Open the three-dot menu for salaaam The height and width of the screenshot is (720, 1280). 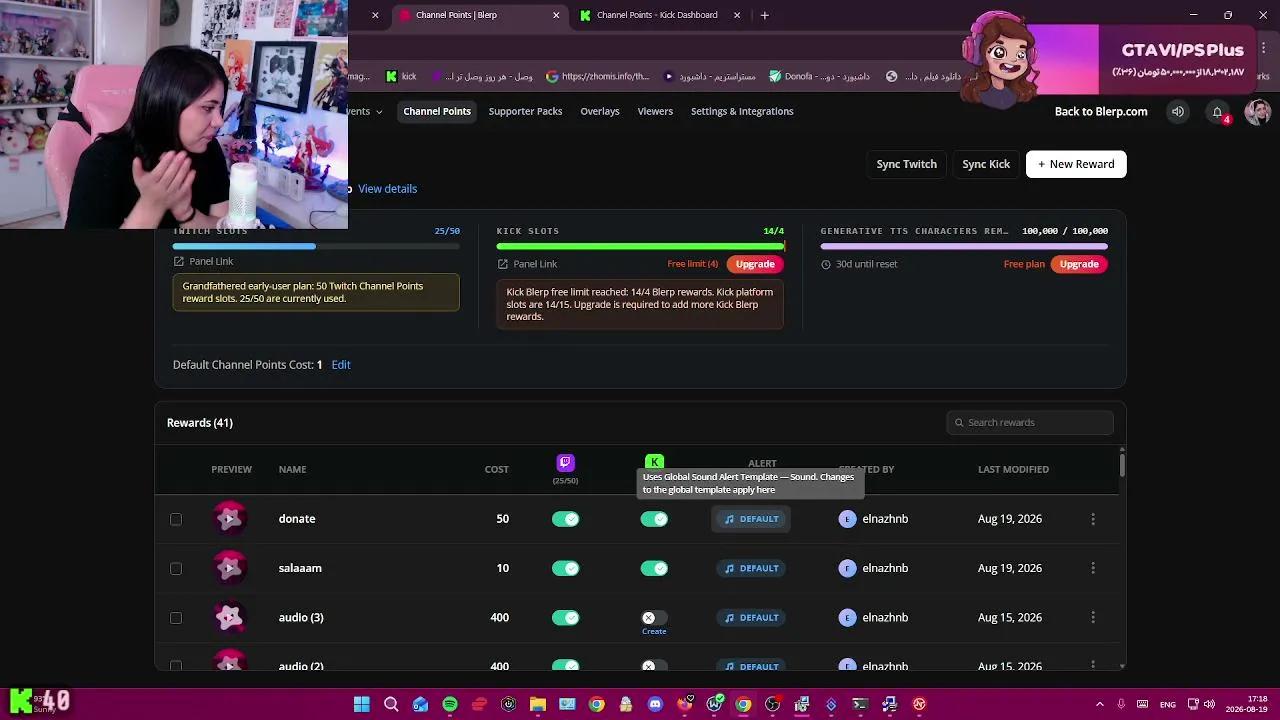[x=1093, y=568]
